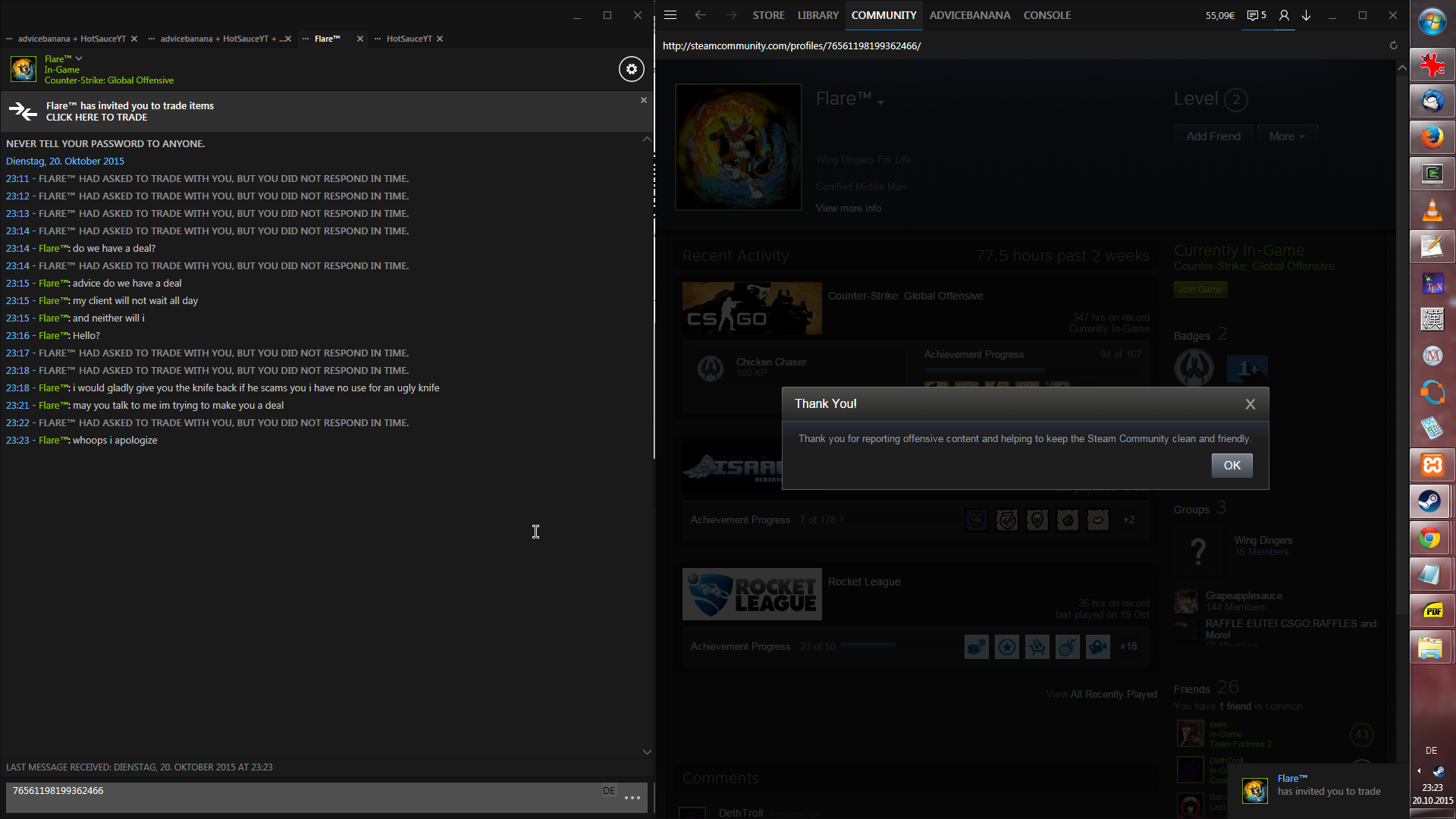Dismiss the trade invitation banner
The width and height of the screenshot is (1456, 819).
pyautogui.click(x=644, y=100)
